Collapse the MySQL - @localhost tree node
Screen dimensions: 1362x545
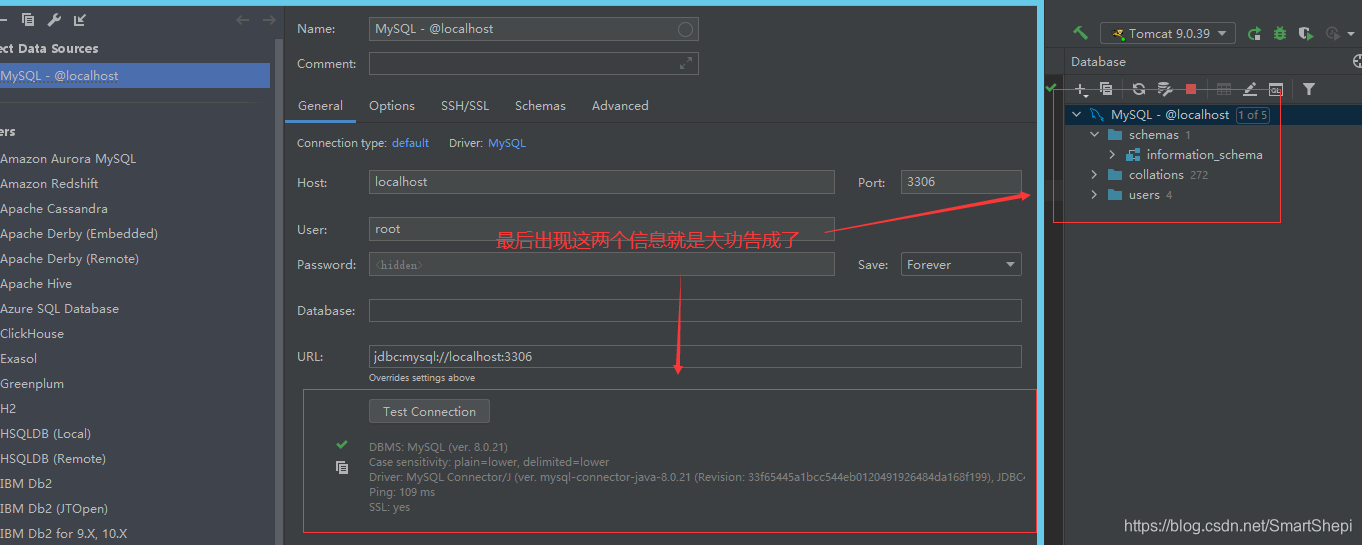pyautogui.click(x=1076, y=114)
